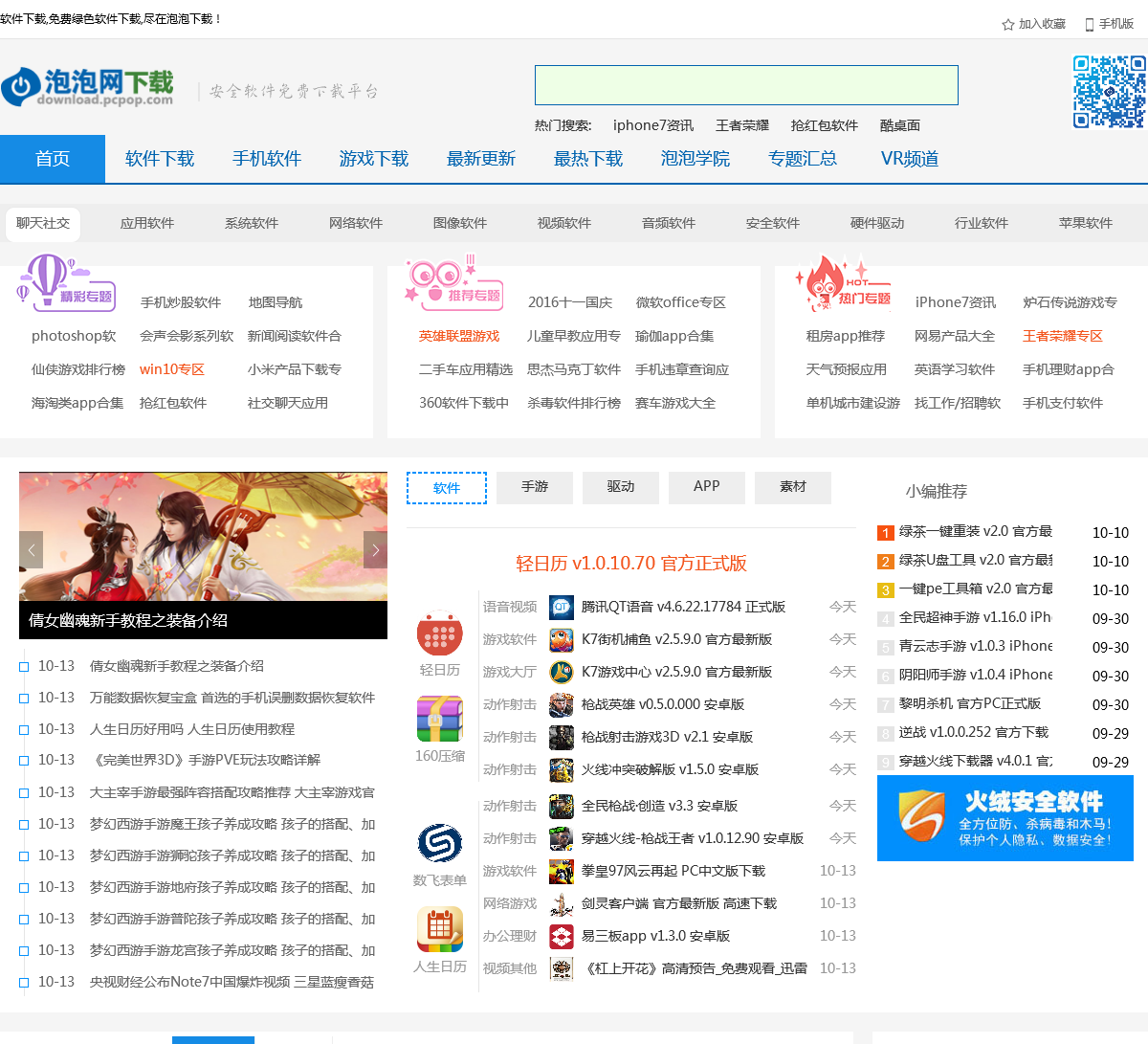Open the photoshop软件 topic link
Screen dimensions: 1148x1044
click(x=74, y=336)
